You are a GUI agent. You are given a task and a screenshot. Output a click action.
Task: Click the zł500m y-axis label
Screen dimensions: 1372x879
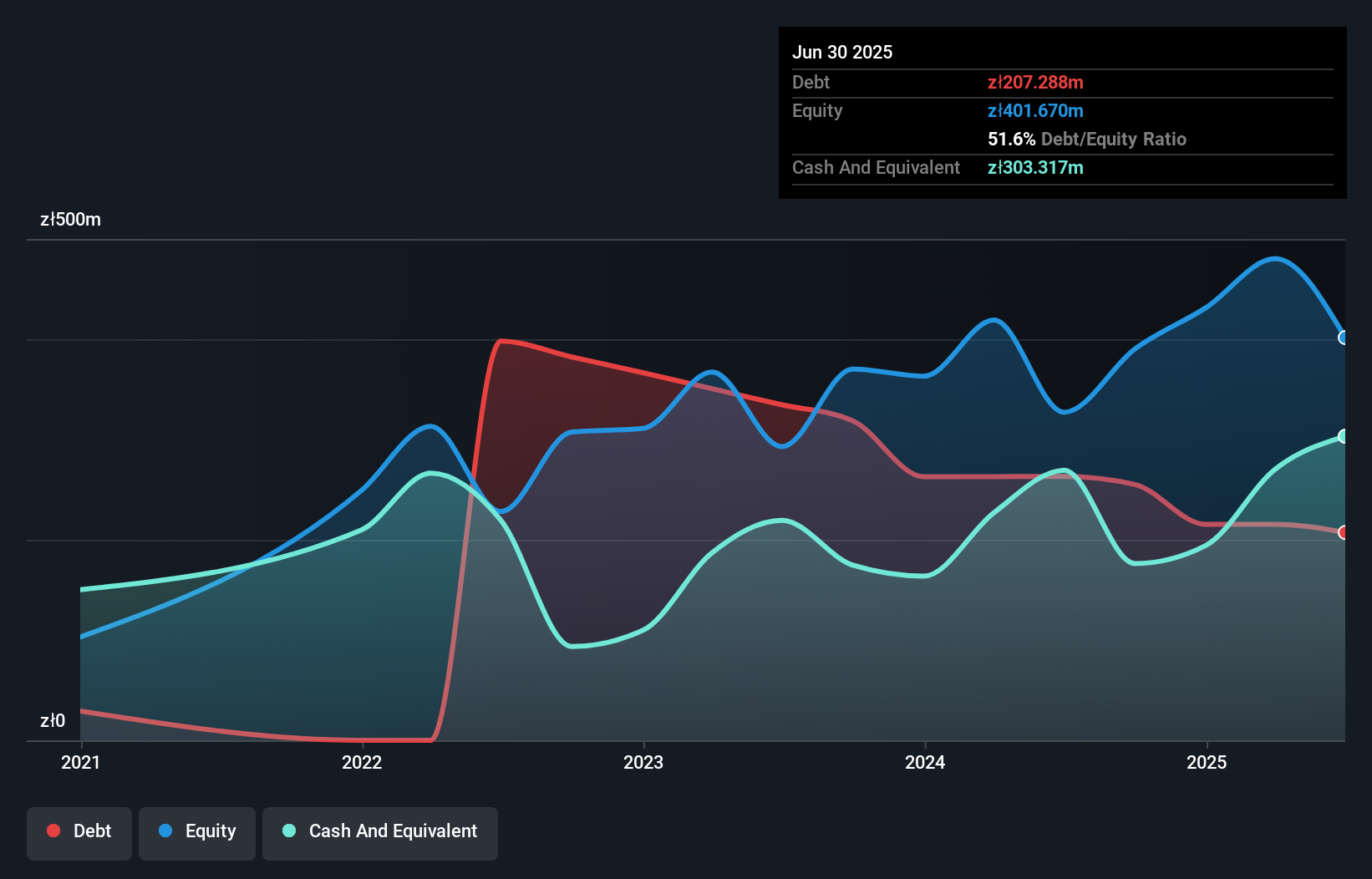click(x=71, y=220)
